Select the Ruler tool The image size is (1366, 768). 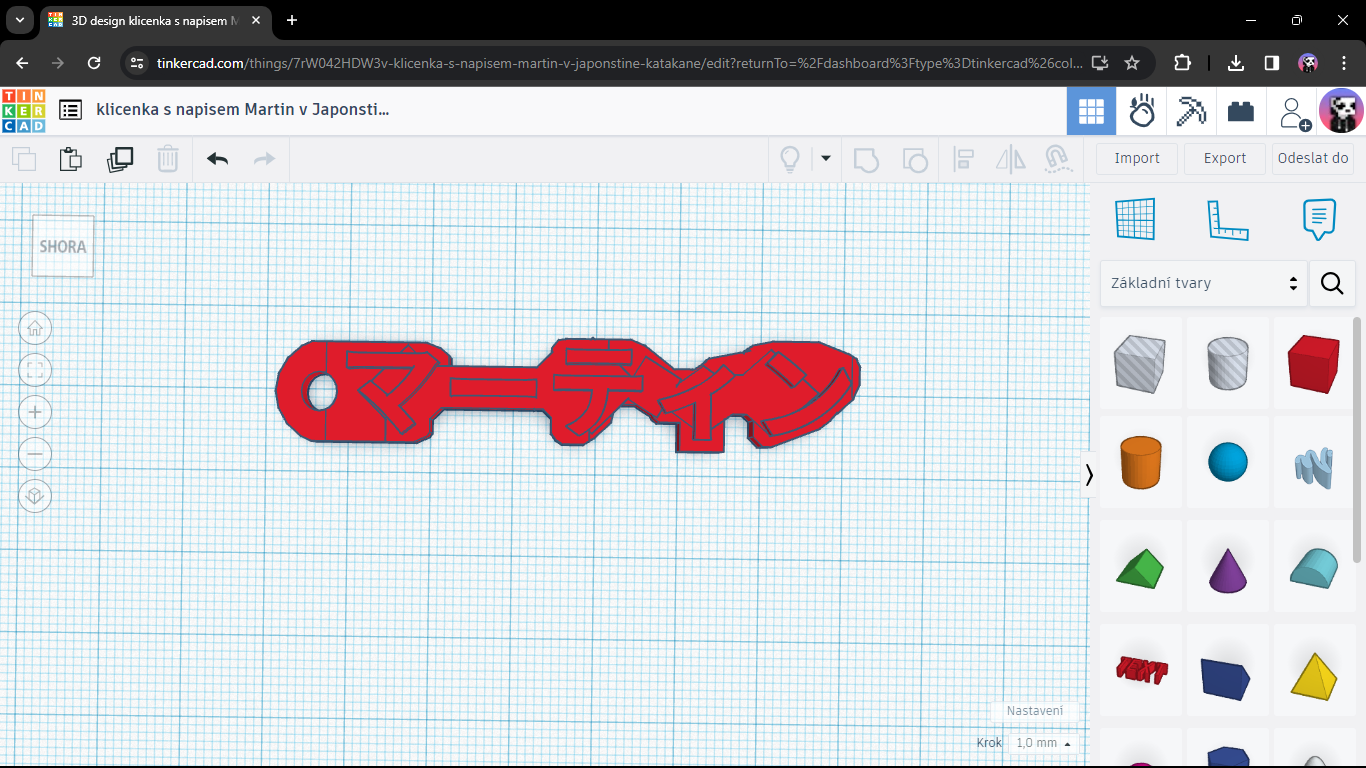click(1228, 220)
